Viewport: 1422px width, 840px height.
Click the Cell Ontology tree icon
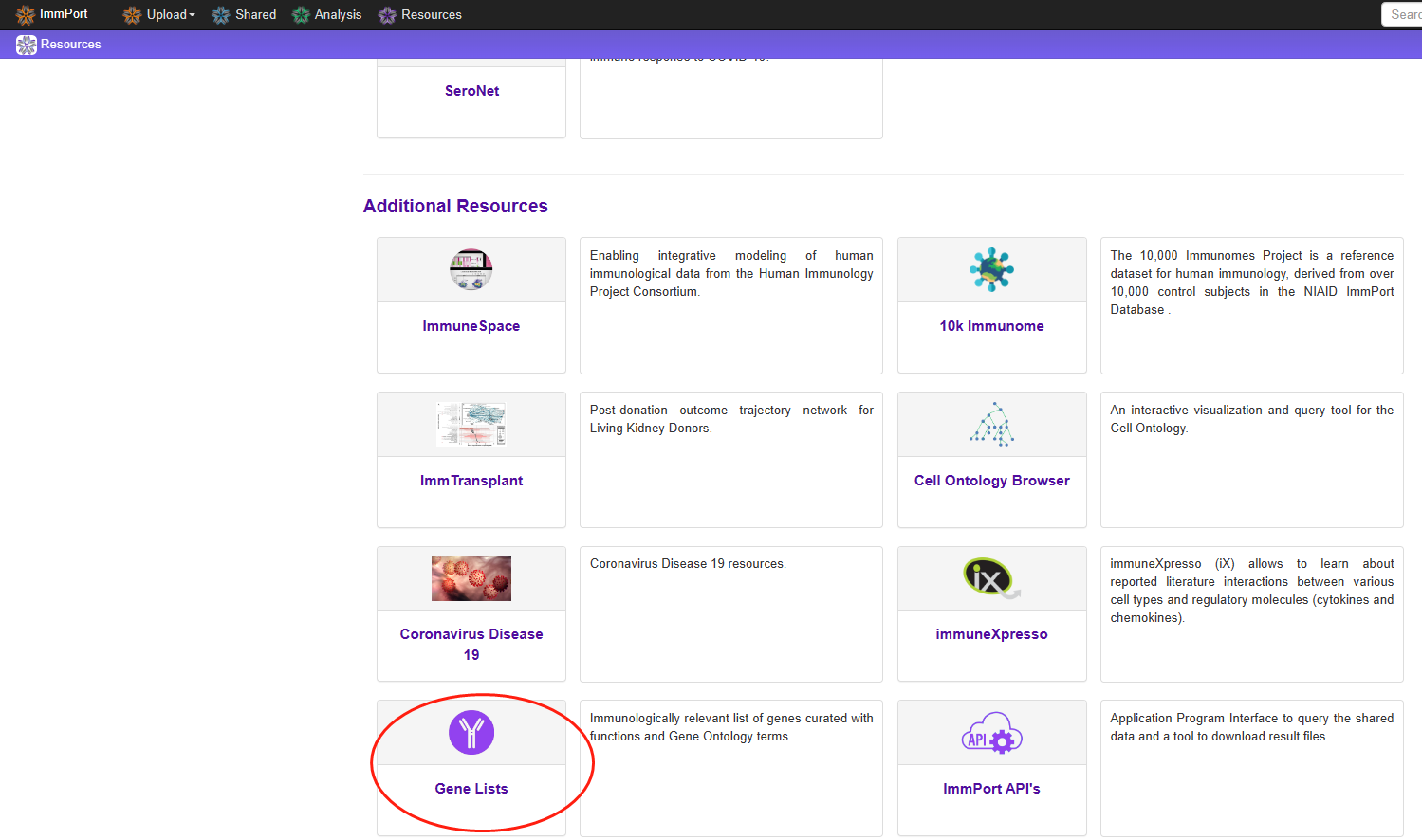pos(992,424)
